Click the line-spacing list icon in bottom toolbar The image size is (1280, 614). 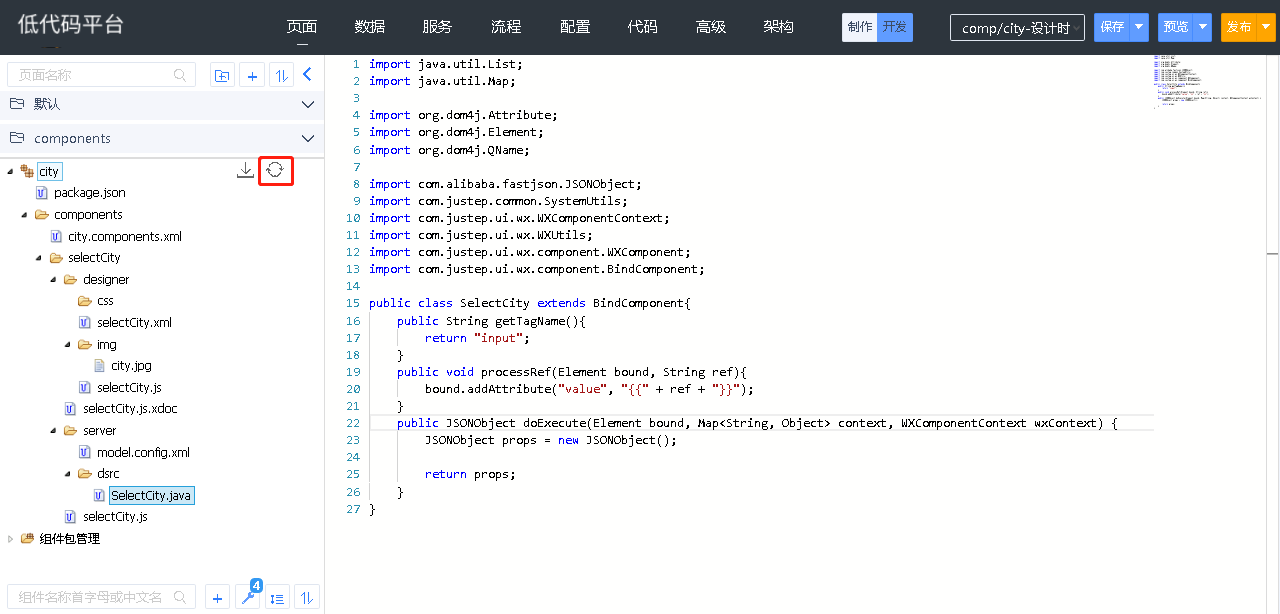[277, 598]
